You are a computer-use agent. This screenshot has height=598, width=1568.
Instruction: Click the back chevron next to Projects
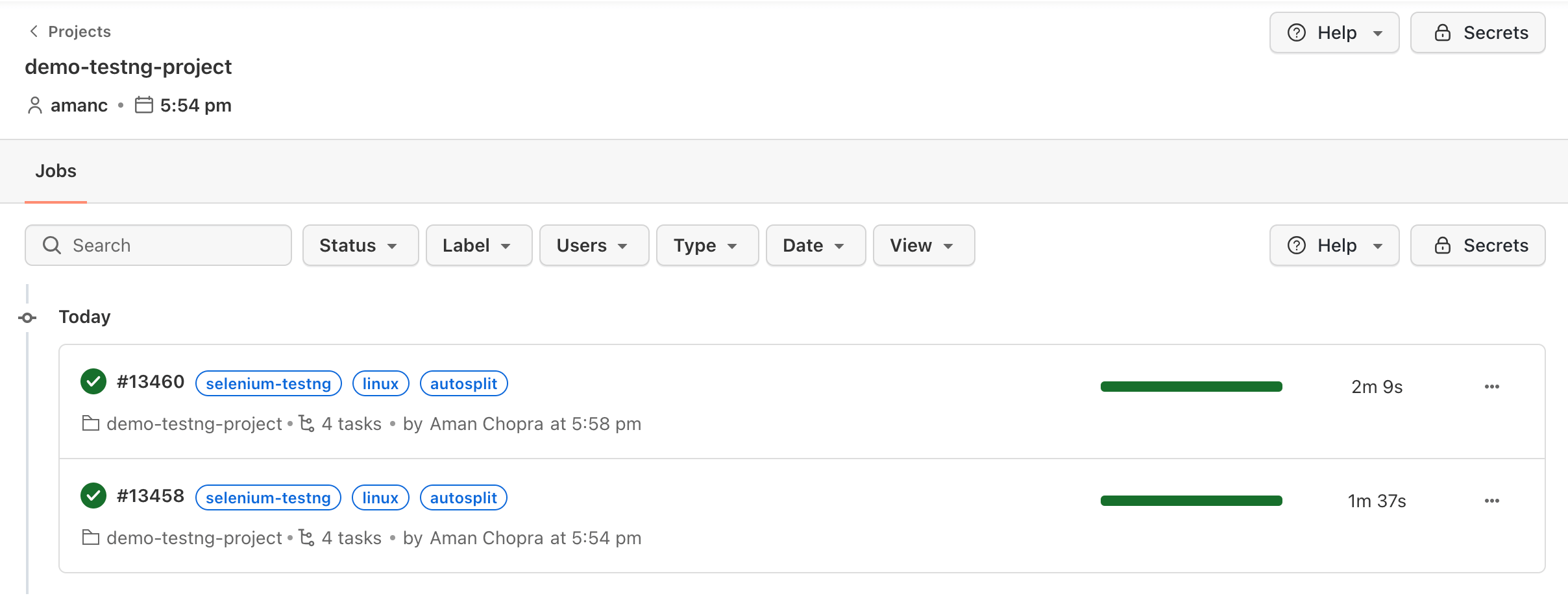click(34, 31)
